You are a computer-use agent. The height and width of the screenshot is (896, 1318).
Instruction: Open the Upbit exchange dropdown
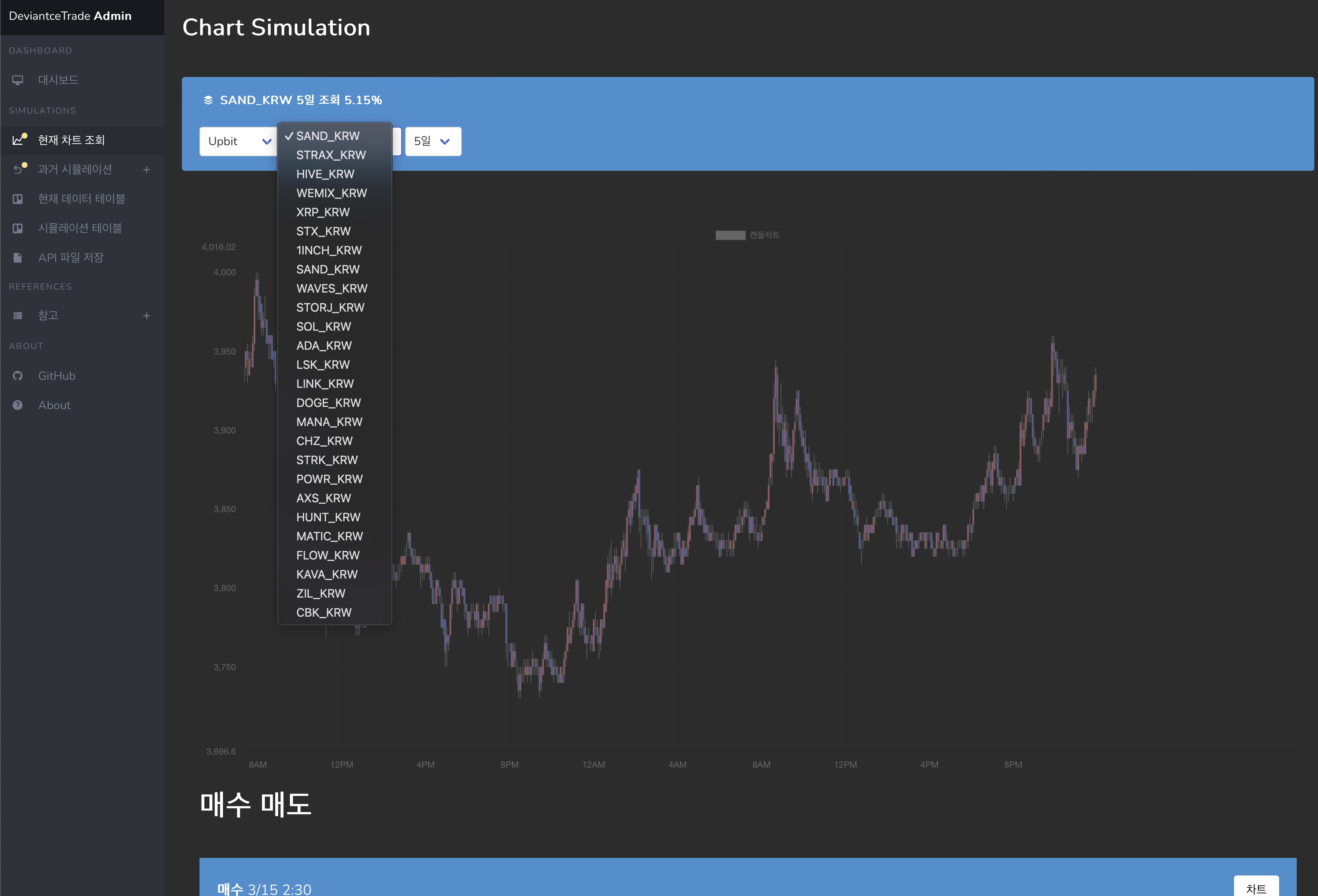coord(238,141)
